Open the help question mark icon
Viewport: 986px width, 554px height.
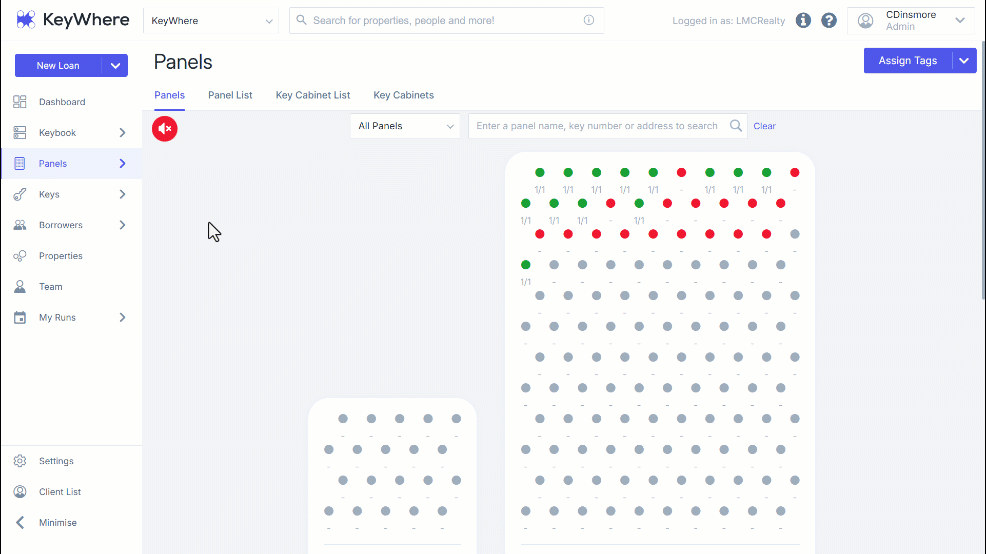pyautogui.click(x=829, y=21)
